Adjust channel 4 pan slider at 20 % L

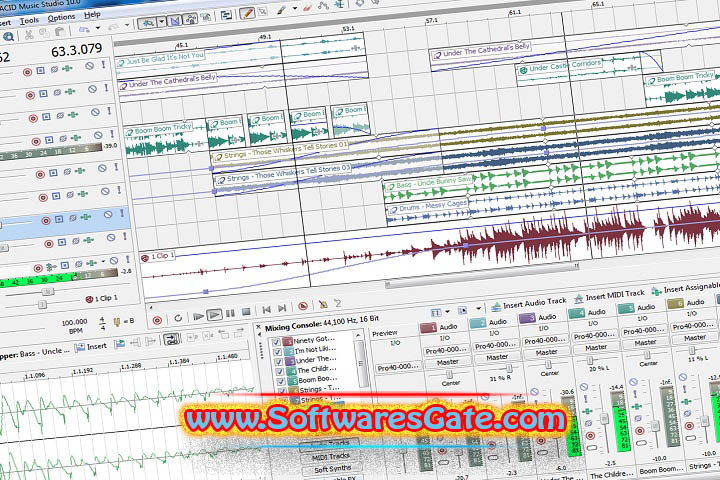pos(590,360)
